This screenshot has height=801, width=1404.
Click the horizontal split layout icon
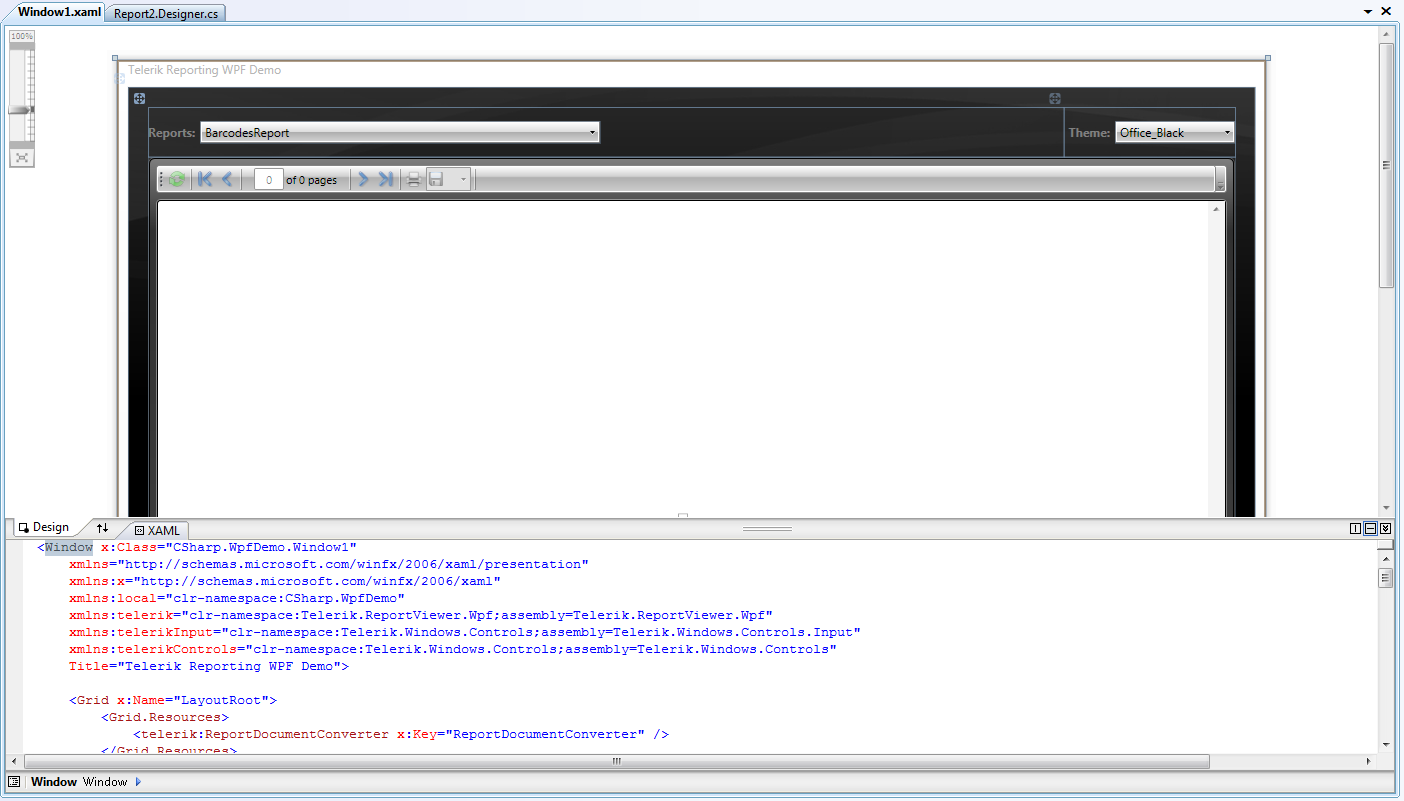point(1371,528)
